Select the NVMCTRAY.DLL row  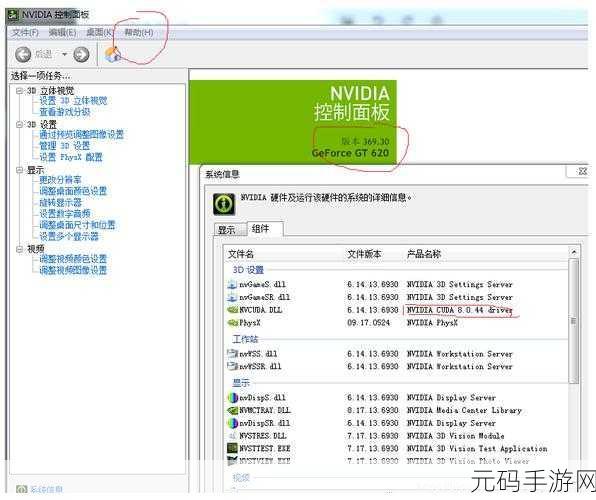pyautogui.click(x=397, y=410)
